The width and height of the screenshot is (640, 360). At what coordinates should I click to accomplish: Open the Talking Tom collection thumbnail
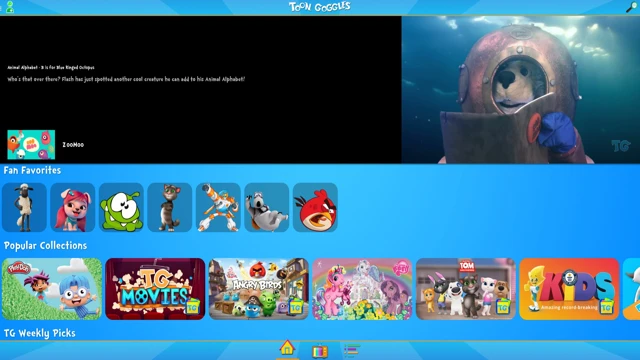466,289
